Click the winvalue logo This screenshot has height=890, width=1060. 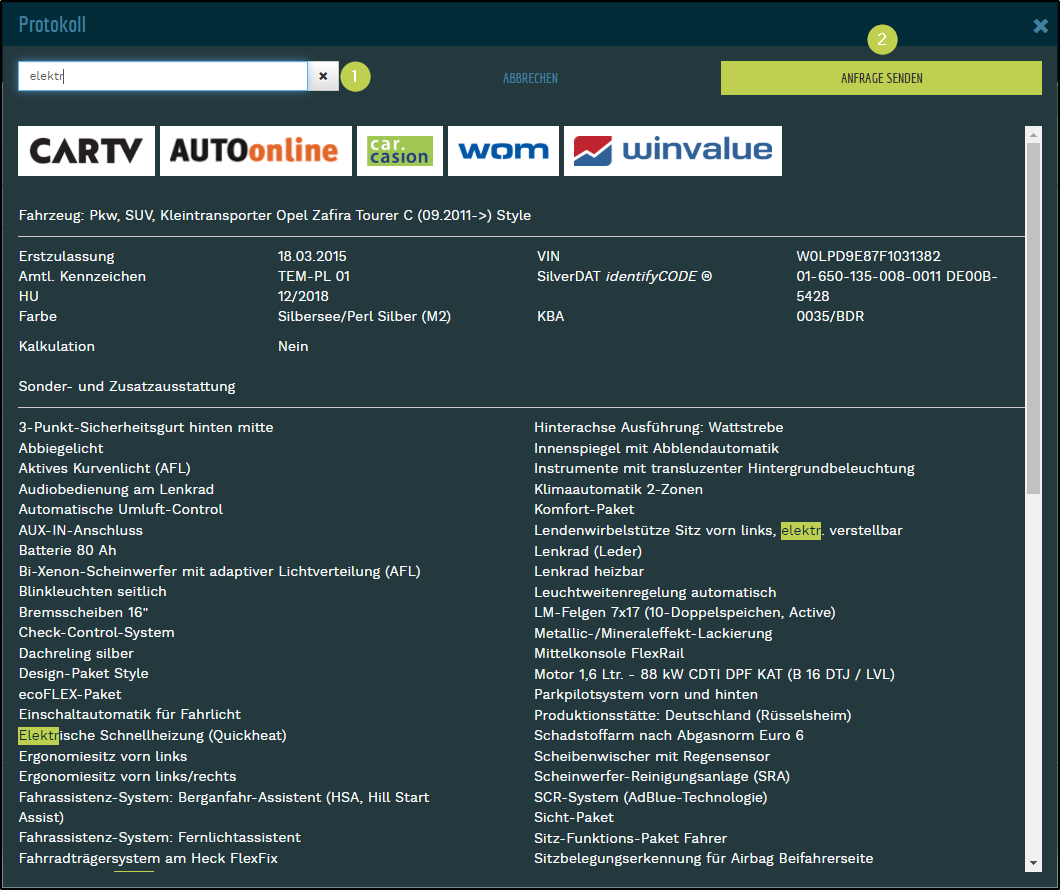tap(672, 151)
